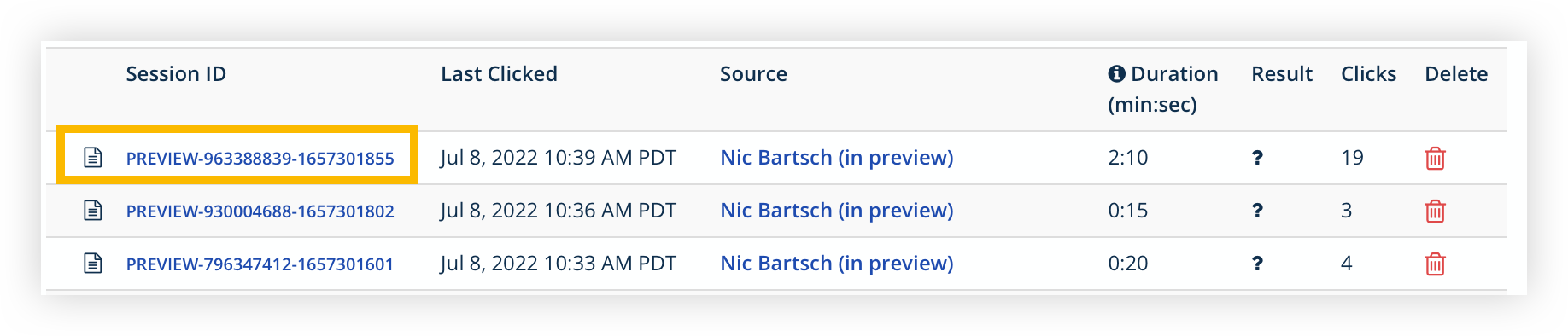This screenshot has height=336, width=1568.
Task: Select document icon for session PREVIEW-796347412-1657301601
Action: tap(93, 264)
